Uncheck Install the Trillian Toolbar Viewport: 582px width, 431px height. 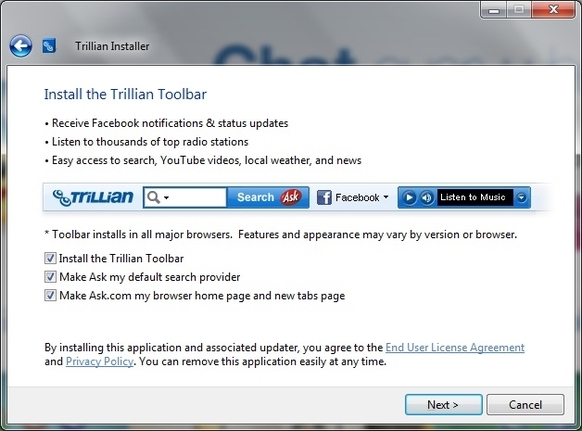[x=50, y=258]
